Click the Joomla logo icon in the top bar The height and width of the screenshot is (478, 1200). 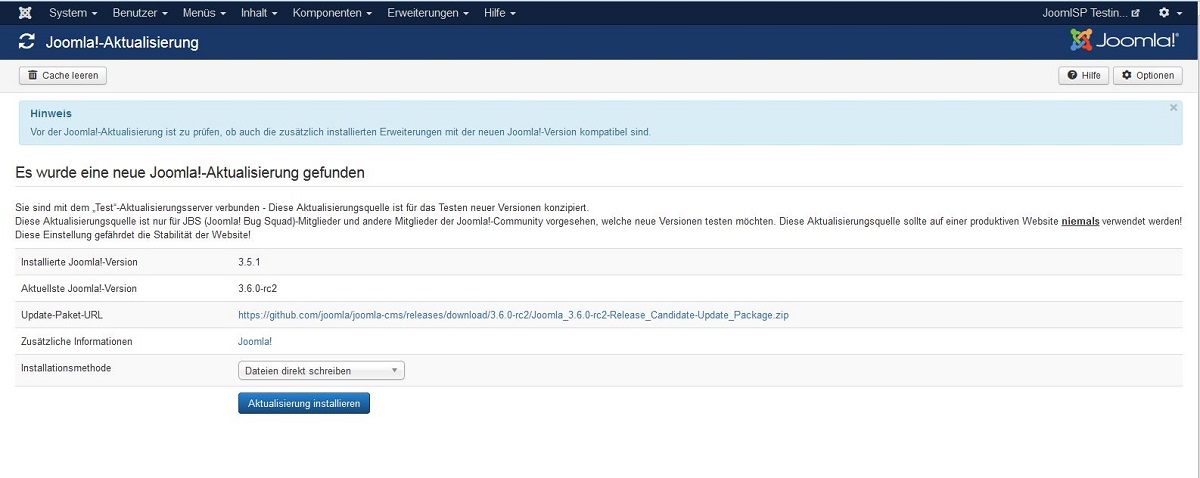[x=24, y=13]
